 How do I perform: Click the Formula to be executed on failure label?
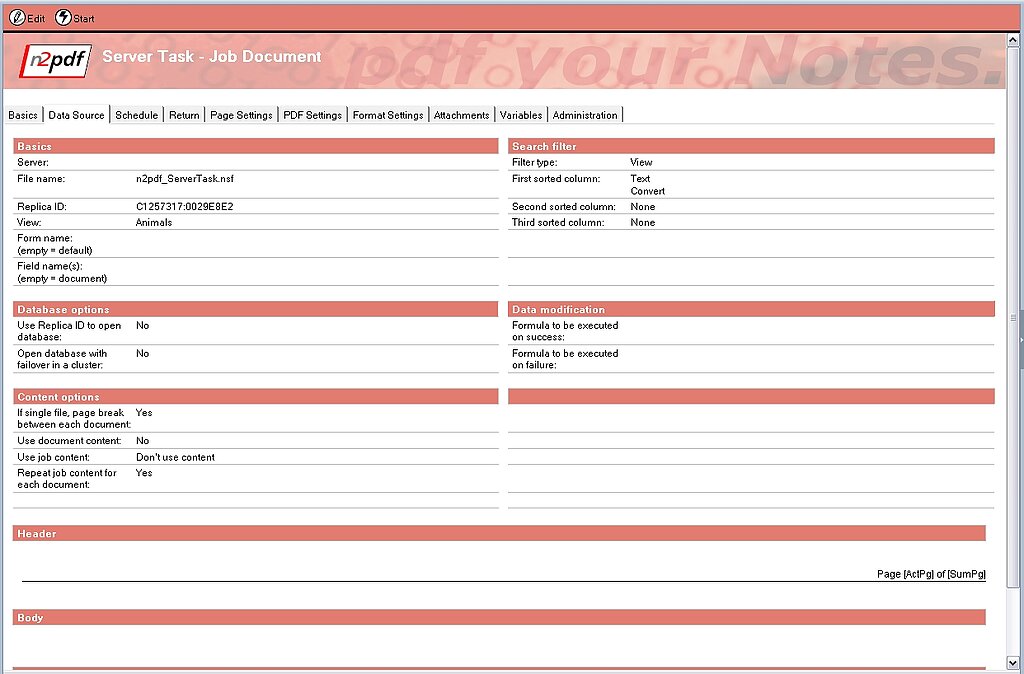click(565, 359)
